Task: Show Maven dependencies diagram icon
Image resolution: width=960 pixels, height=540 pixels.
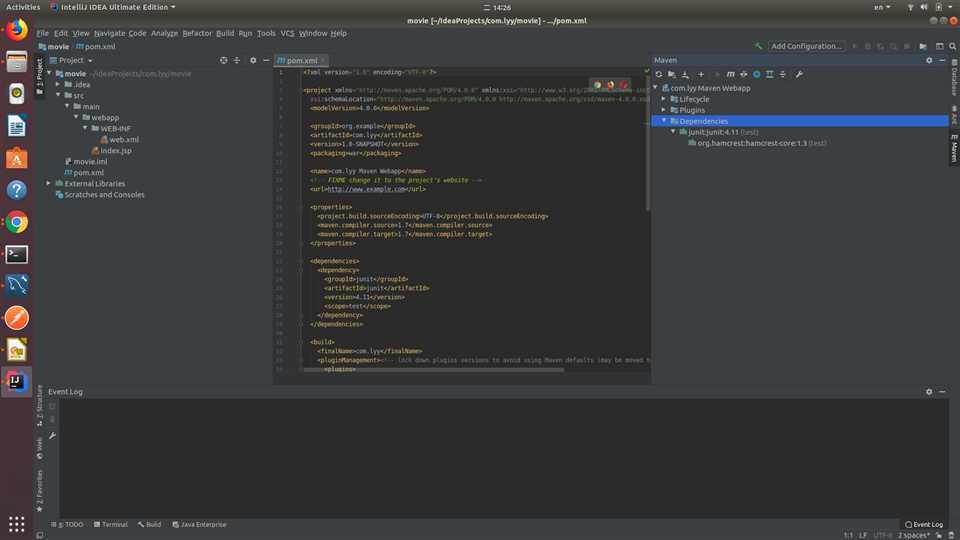Action: point(770,74)
